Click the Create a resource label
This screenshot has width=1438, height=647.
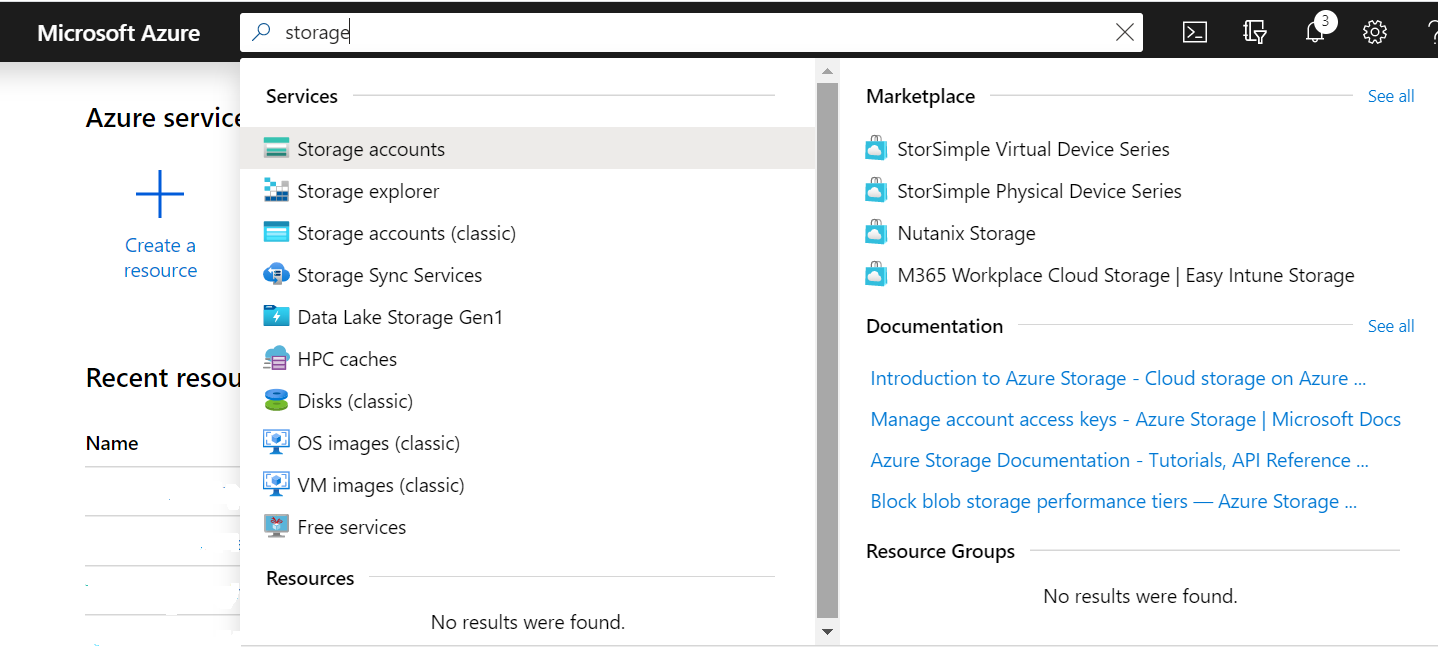point(160,258)
